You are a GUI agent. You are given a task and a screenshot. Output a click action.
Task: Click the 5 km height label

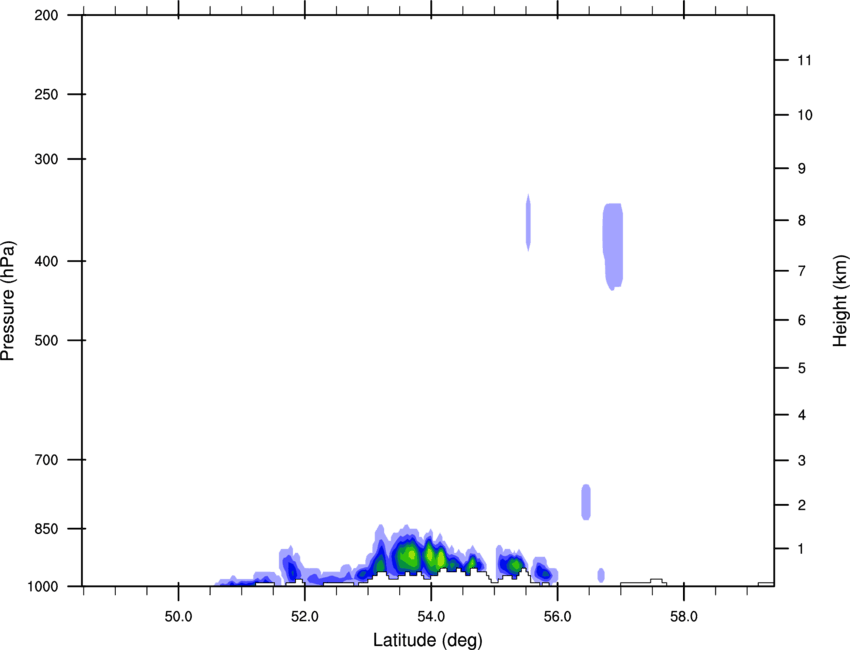pyautogui.click(x=801, y=369)
